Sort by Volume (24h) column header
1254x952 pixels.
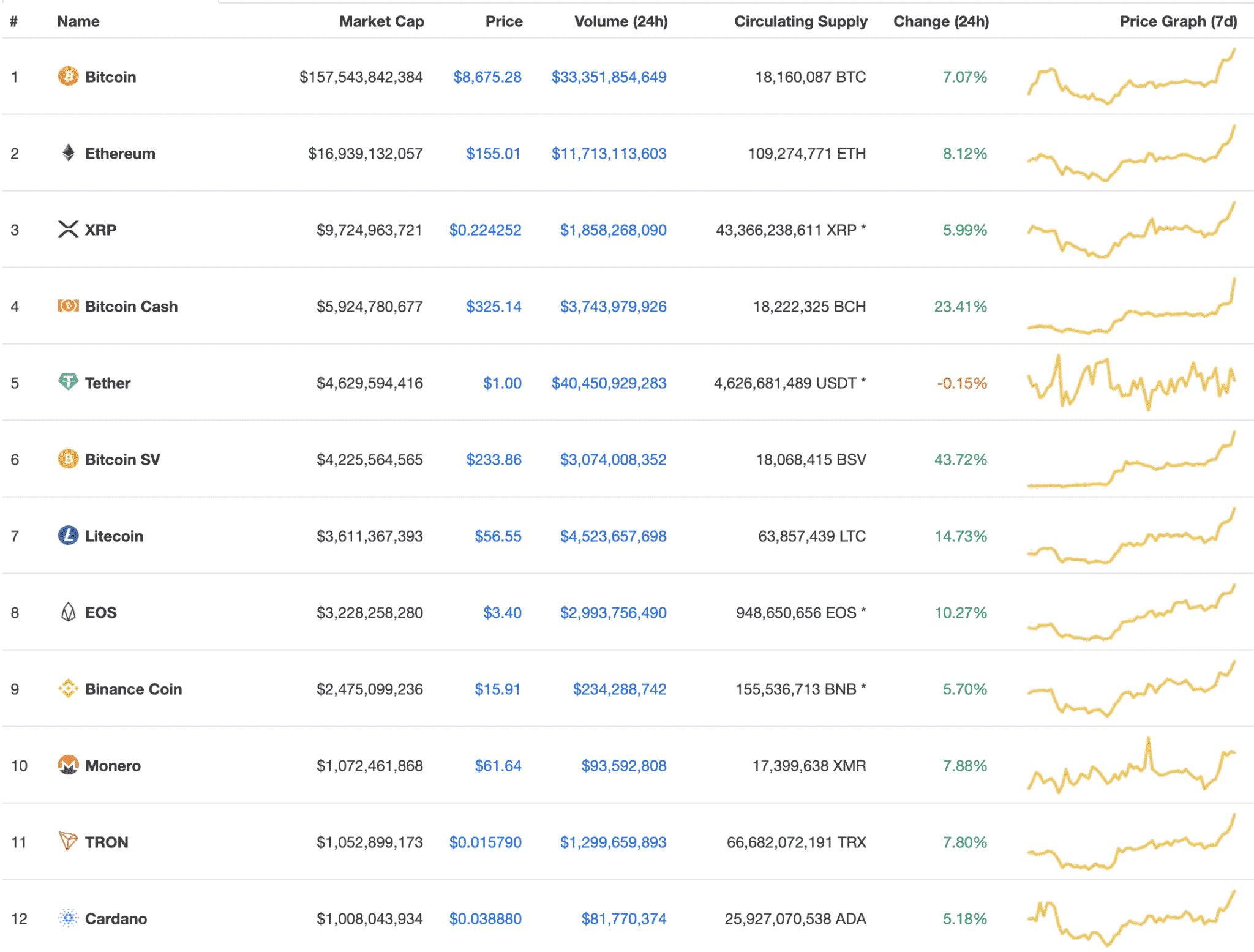tap(621, 21)
